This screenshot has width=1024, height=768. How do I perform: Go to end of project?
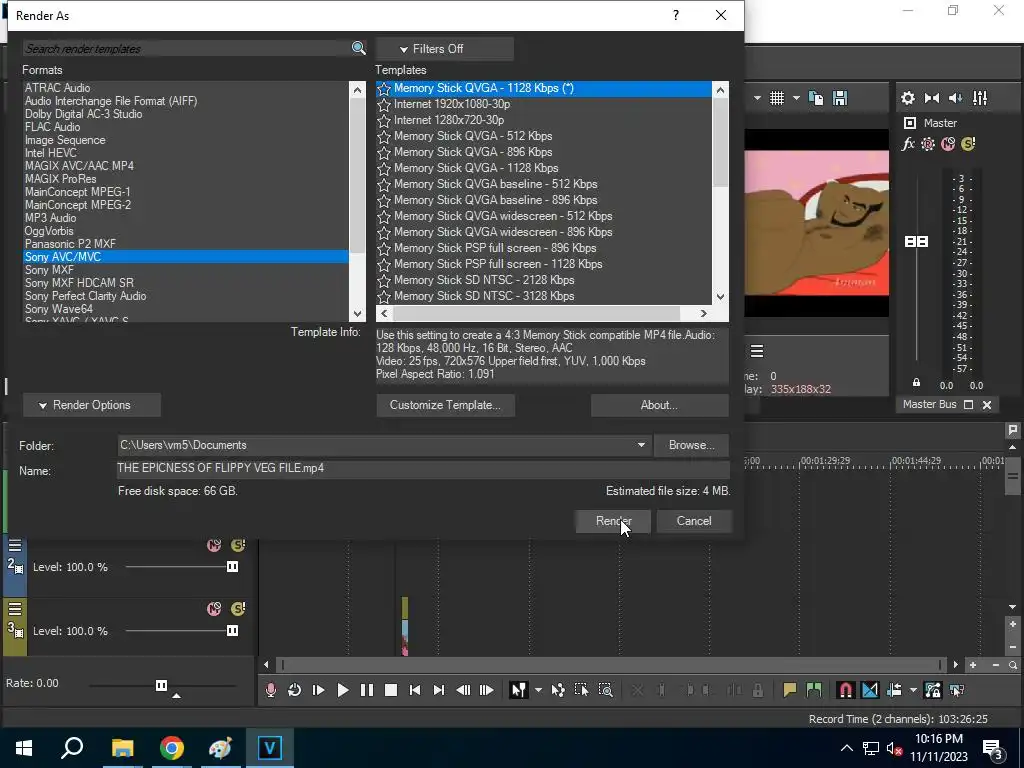click(439, 690)
